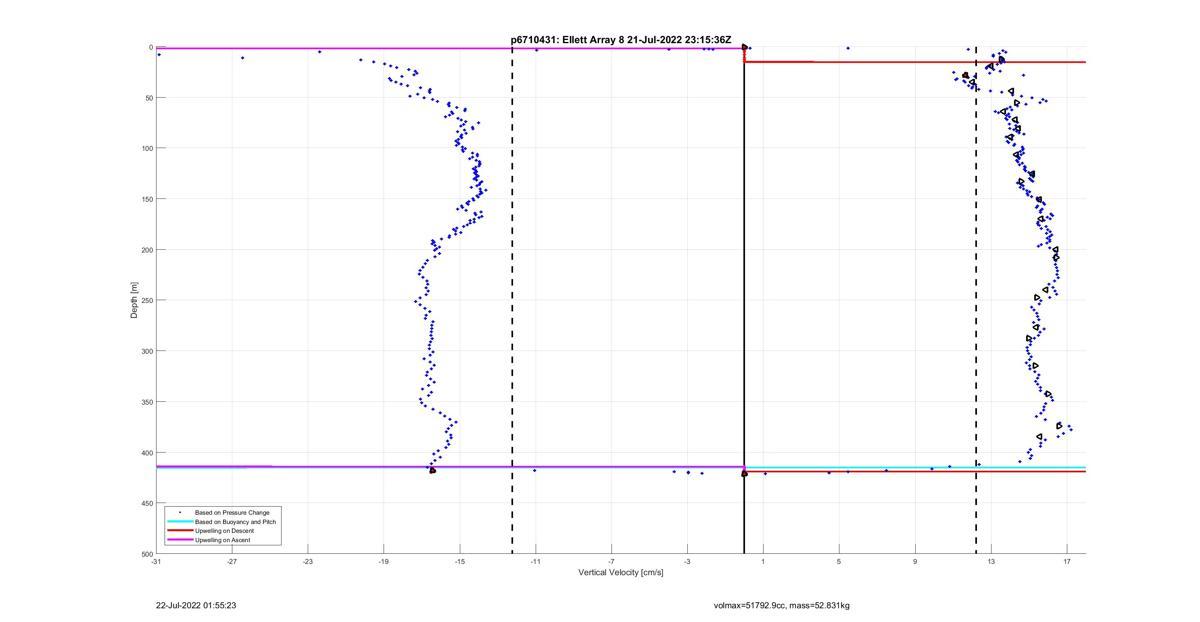Click depth axis tick label '200'
The width and height of the screenshot is (1200, 622).
(x=146, y=250)
